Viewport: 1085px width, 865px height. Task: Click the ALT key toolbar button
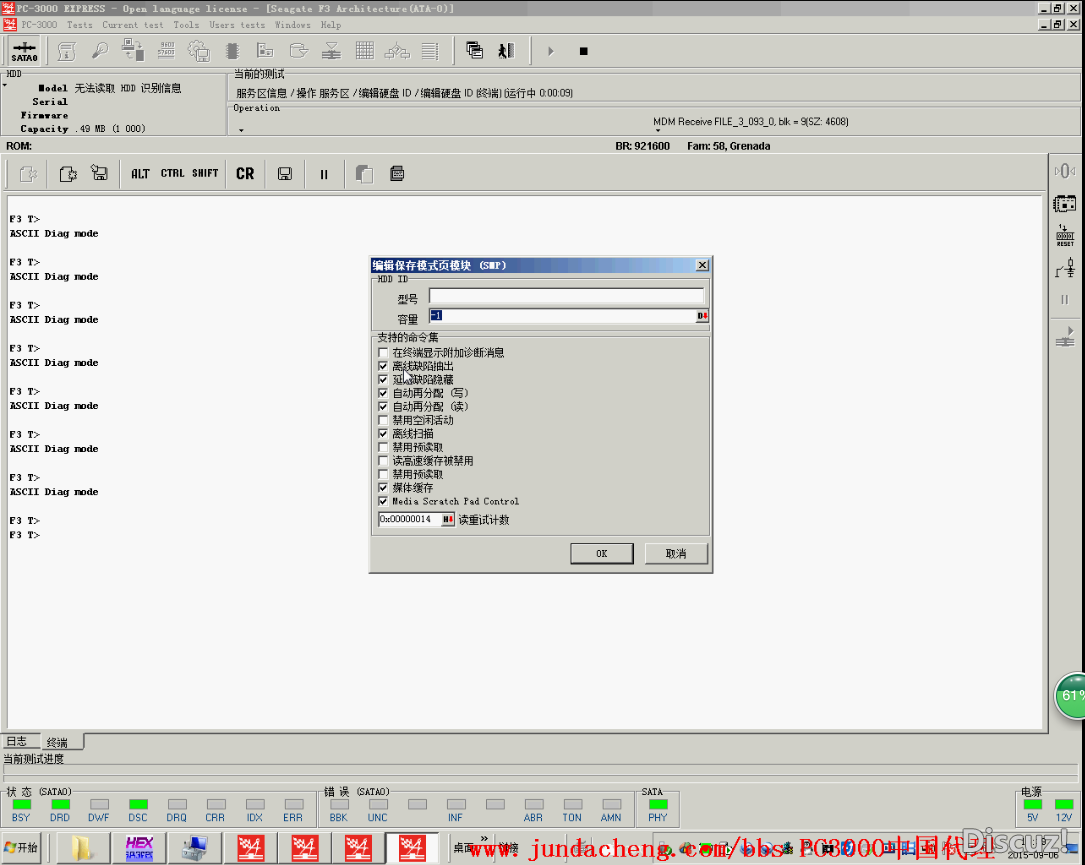click(140, 174)
